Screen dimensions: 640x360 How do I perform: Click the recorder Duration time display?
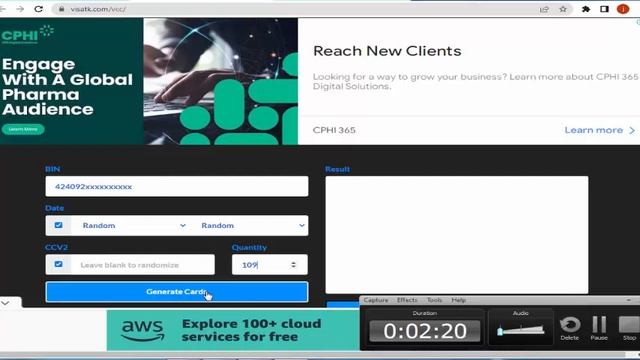(x=424, y=331)
